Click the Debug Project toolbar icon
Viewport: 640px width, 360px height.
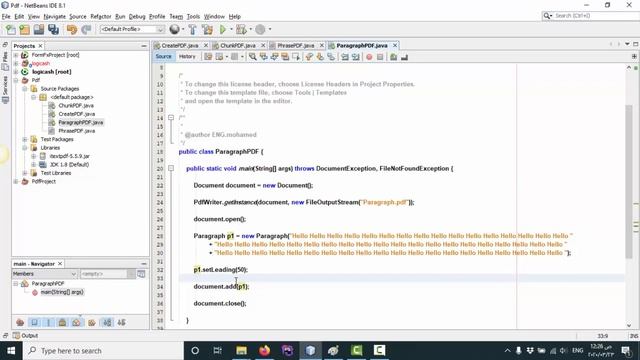click(241, 29)
